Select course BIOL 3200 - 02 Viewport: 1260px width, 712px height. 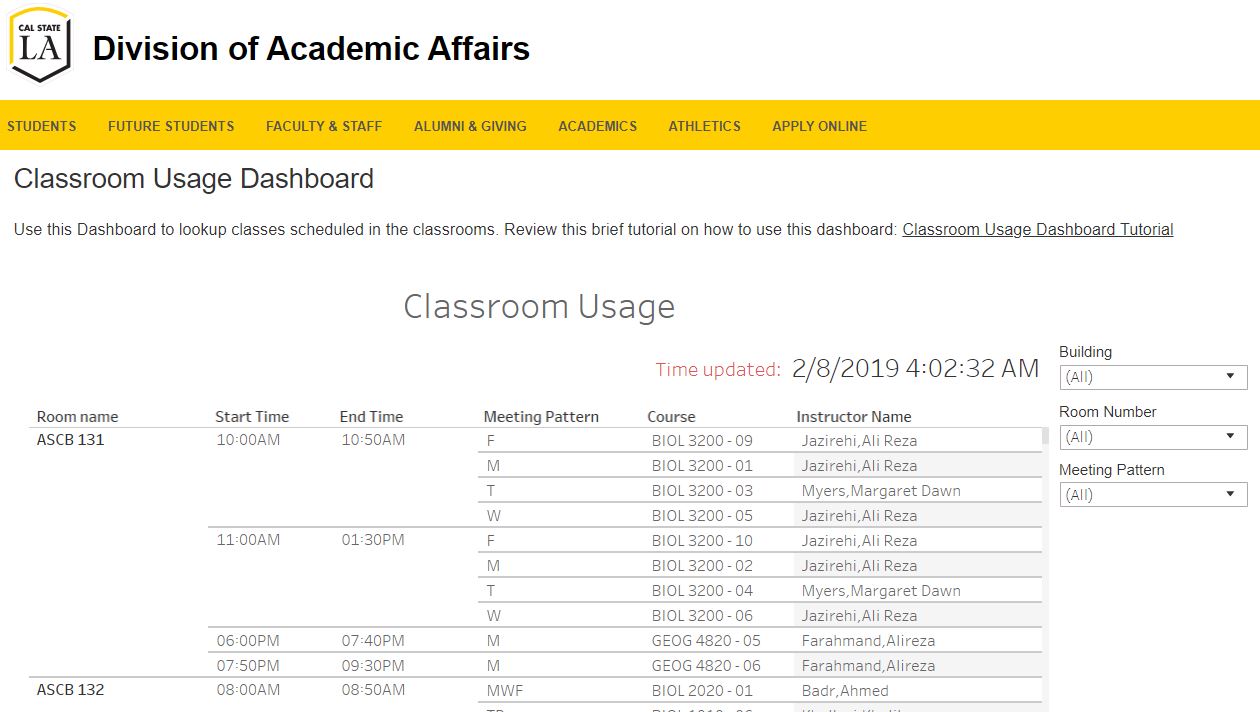tap(702, 565)
